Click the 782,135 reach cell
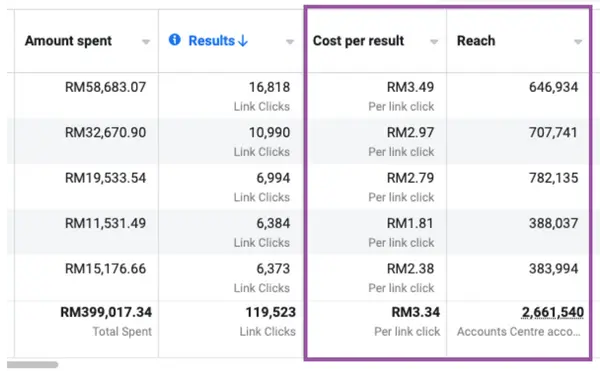This screenshot has width=600, height=371. (x=553, y=178)
